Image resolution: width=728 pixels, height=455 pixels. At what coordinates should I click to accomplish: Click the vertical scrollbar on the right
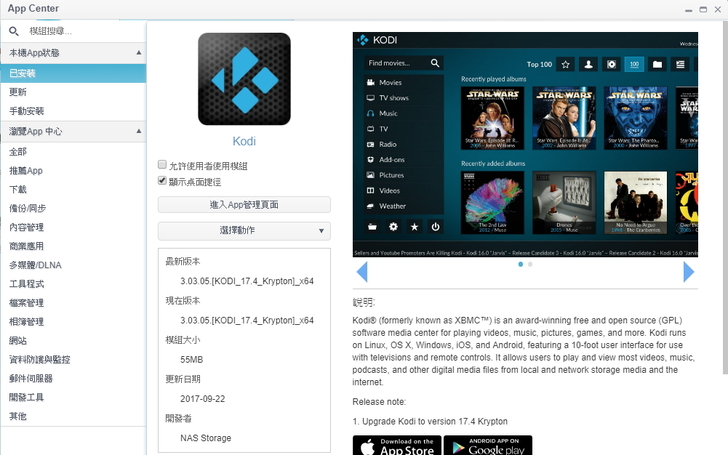coord(725,197)
